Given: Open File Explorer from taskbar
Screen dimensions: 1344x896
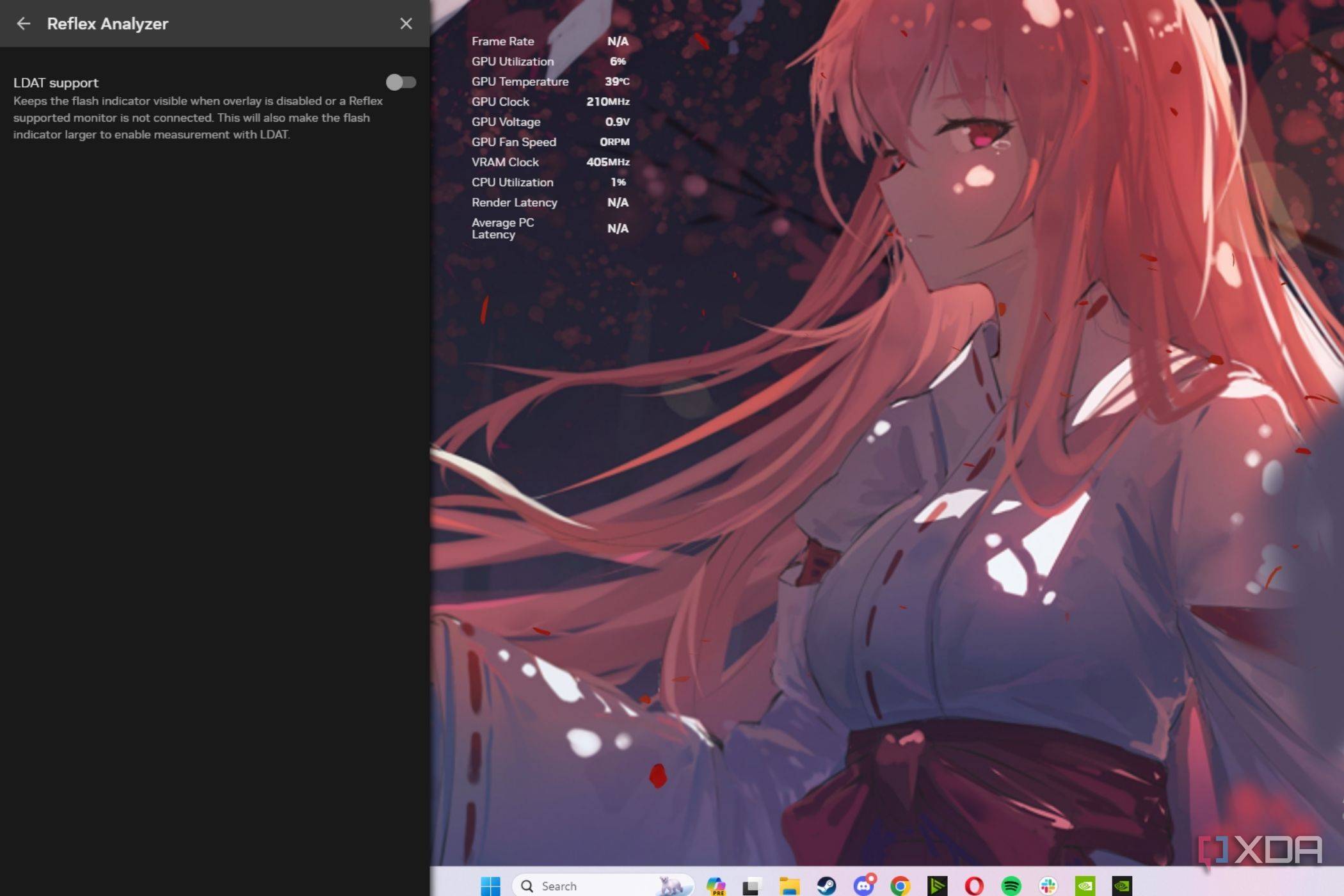Looking at the screenshot, I should (788, 886).
